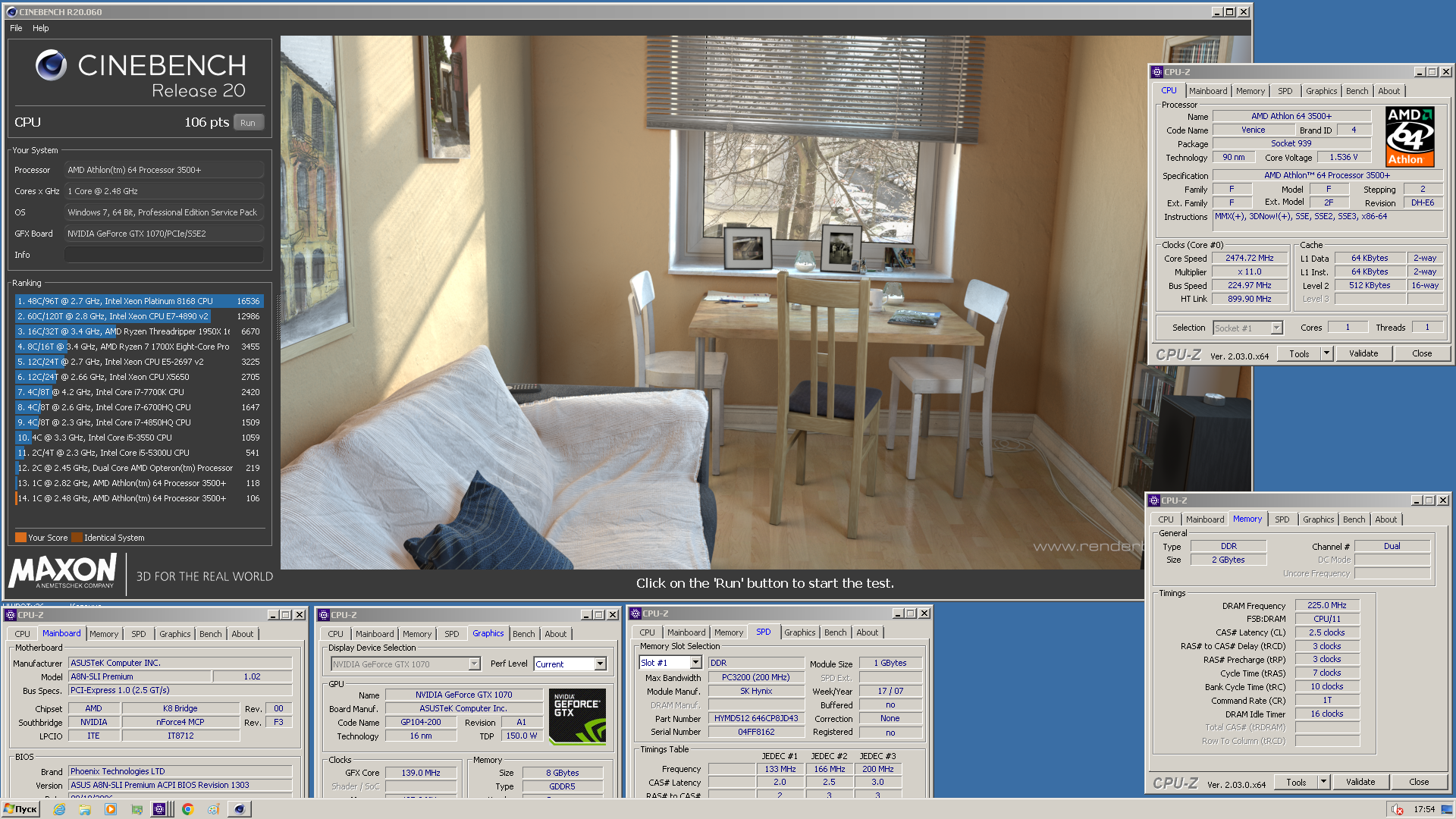The width and height of the screenshot is (1456, 819).
Task: Click icon in Memory tab CPU-Z title bar
Action: tap(1154, 500)
